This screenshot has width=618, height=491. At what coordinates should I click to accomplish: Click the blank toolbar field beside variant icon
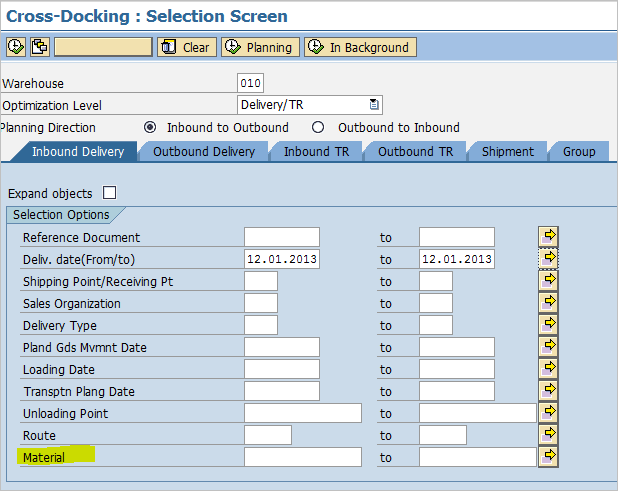(x=103, y=47)
